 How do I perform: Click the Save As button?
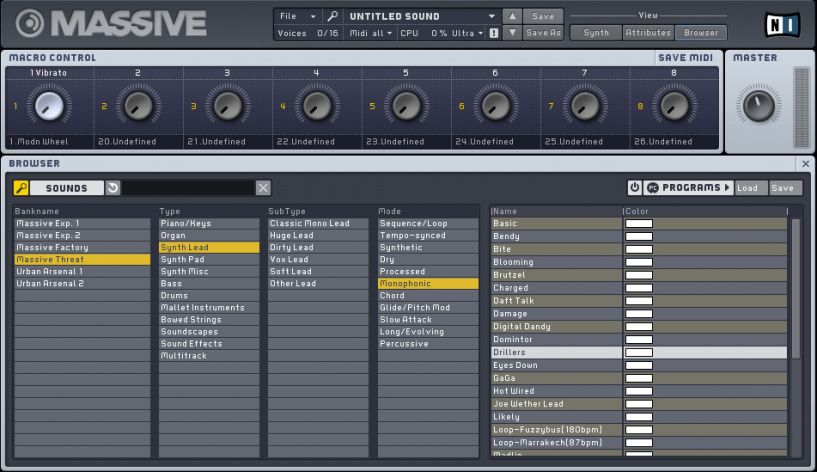pos(543,32)
